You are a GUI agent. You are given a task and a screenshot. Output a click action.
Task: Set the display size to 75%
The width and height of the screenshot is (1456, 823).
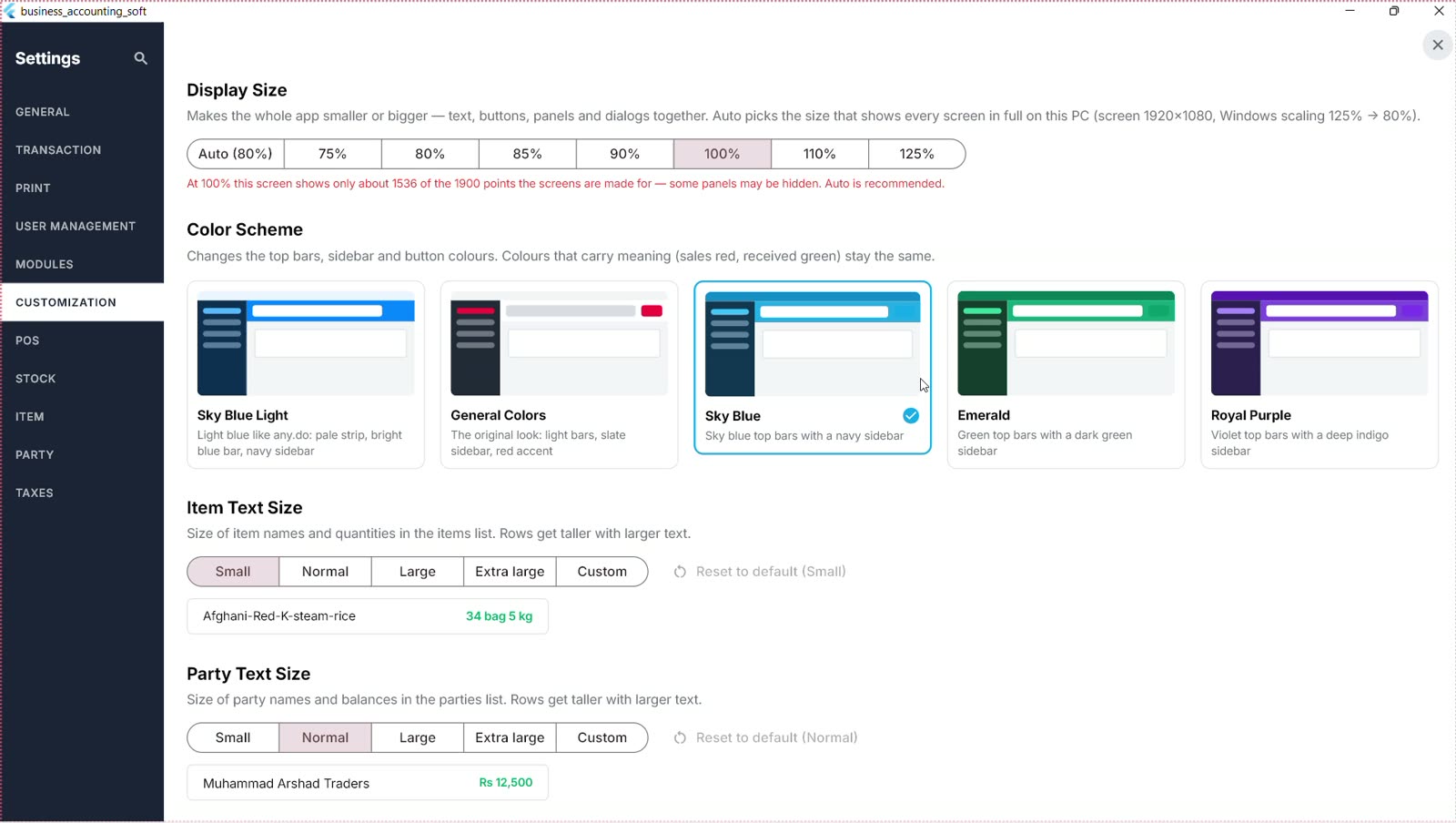click(x=333, y=154)
